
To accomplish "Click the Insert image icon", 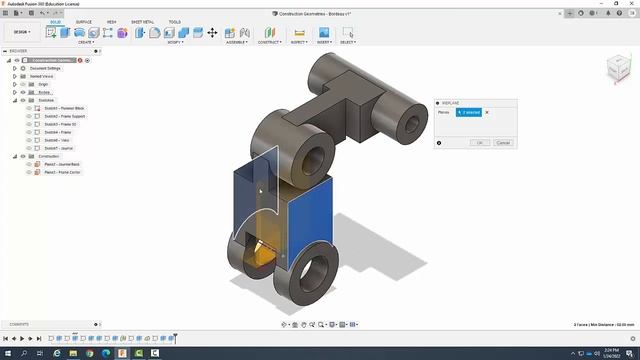I will [x=324, y=33].
